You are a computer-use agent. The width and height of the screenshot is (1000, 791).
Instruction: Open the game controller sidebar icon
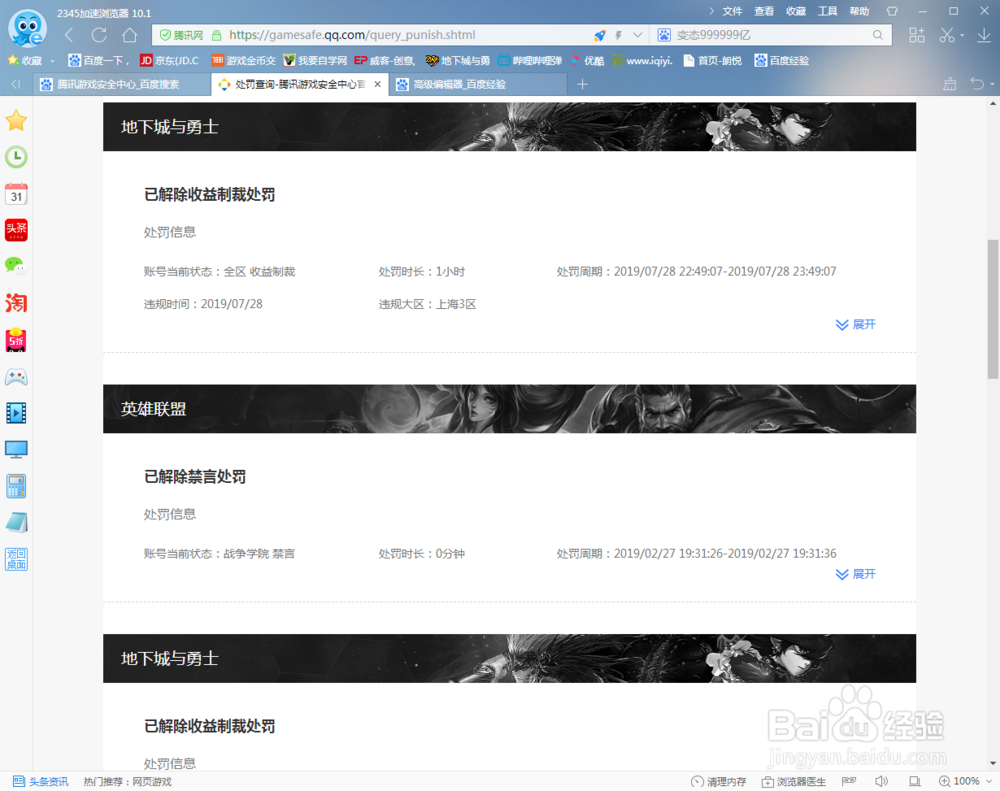(16, 377)
